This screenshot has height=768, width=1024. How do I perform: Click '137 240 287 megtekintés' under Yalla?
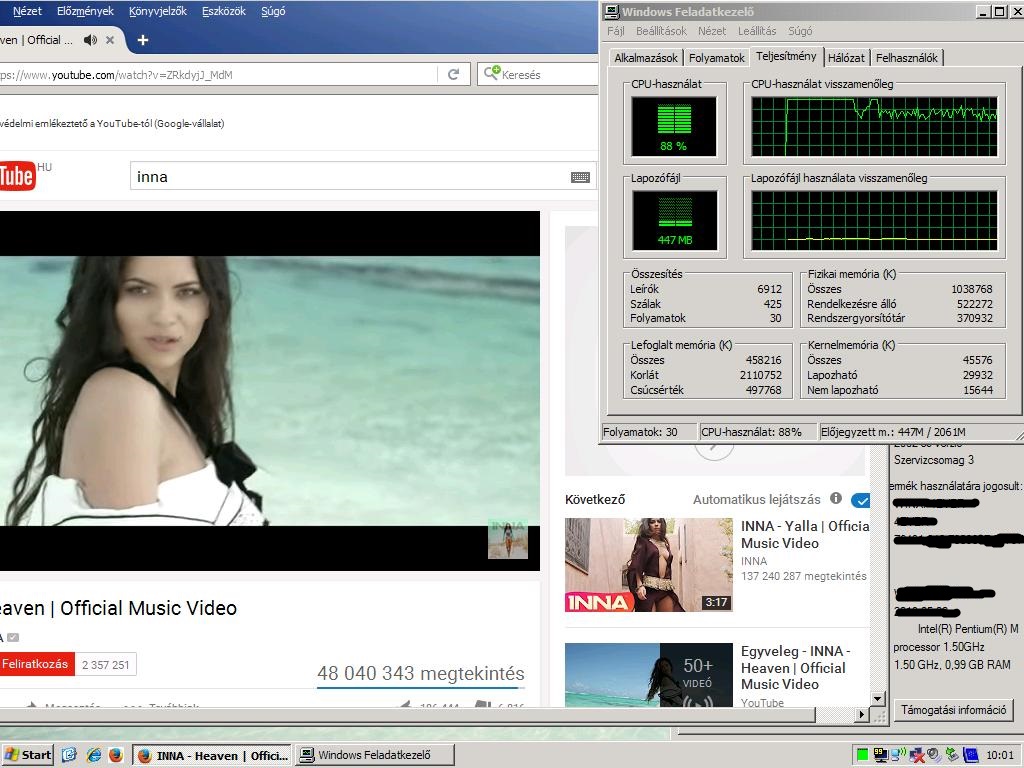[804, 576]
